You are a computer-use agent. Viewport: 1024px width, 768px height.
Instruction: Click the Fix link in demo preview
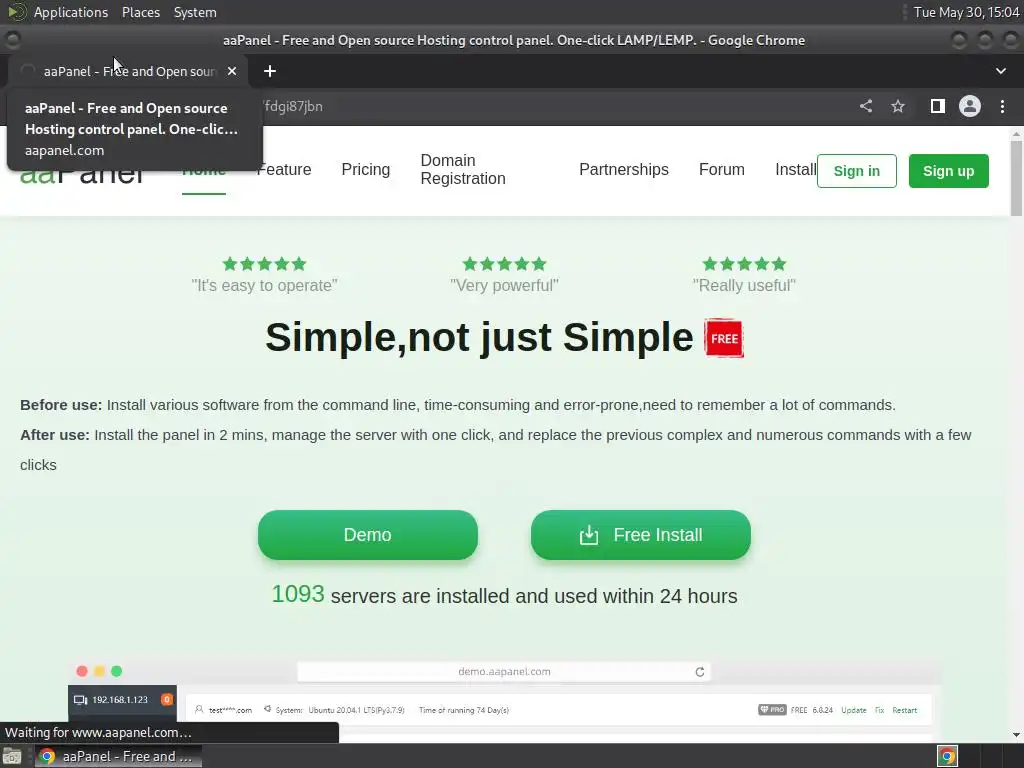click(x=879, y=710)
